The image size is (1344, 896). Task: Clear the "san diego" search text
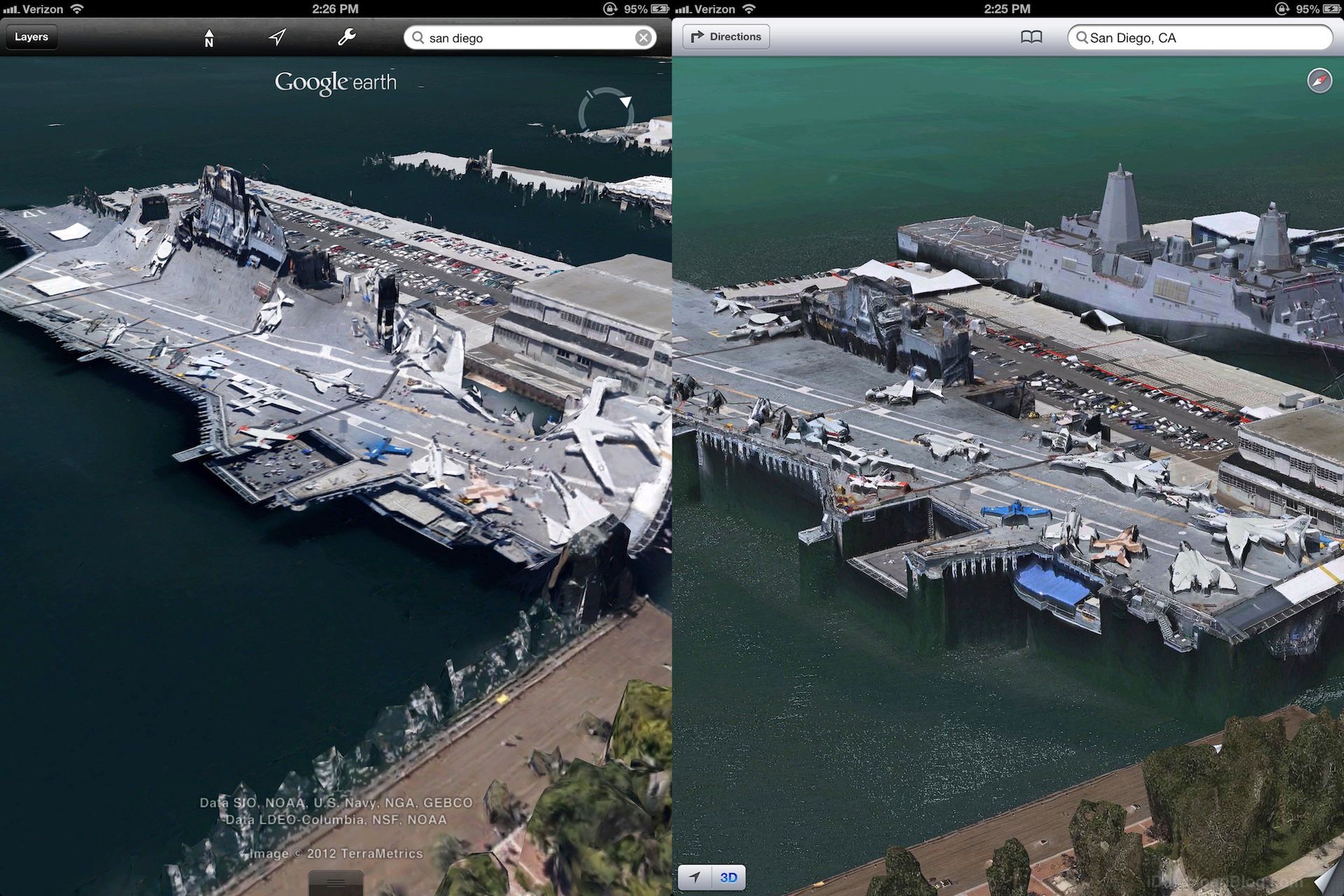pos(643,38)
